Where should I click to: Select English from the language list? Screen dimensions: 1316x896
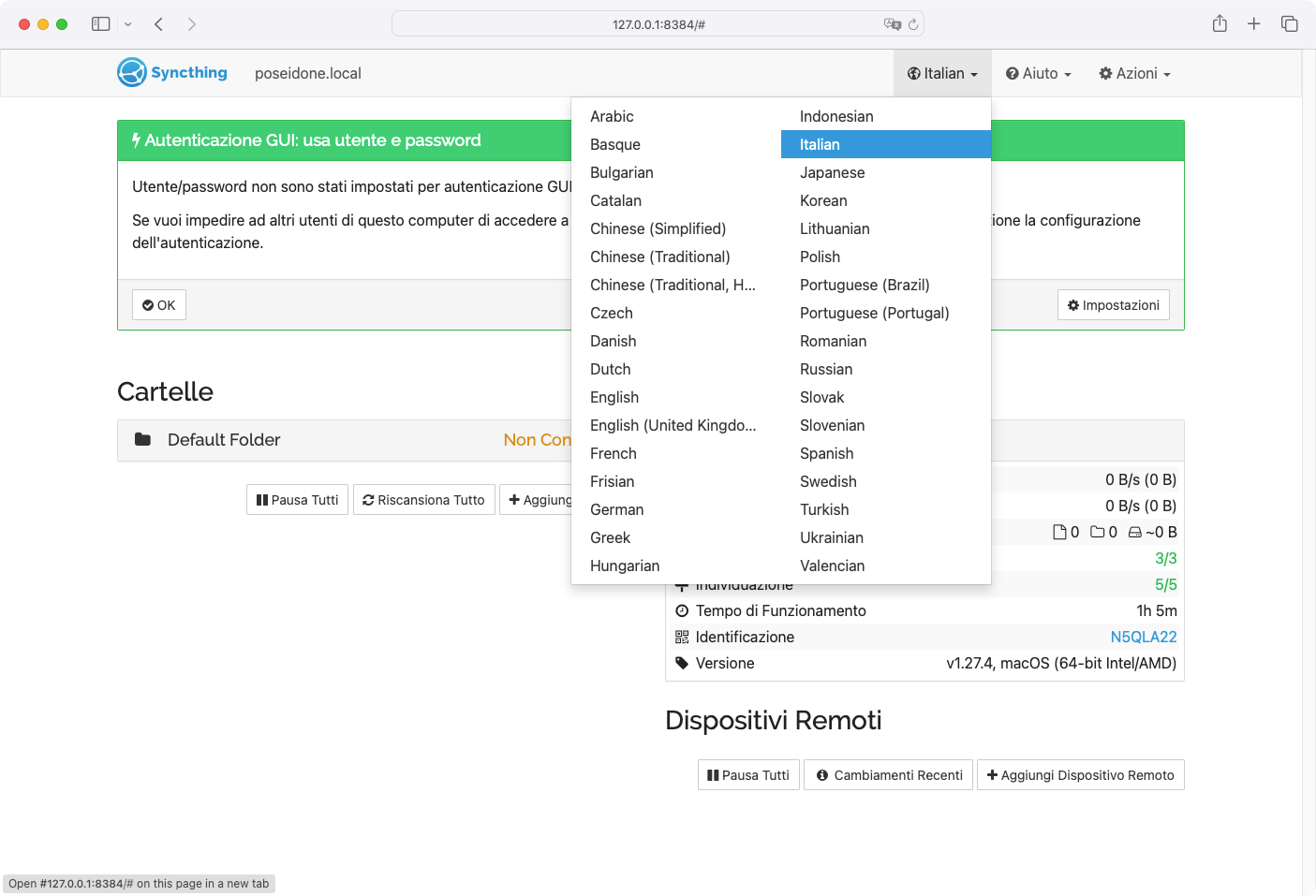coord(614,397)
